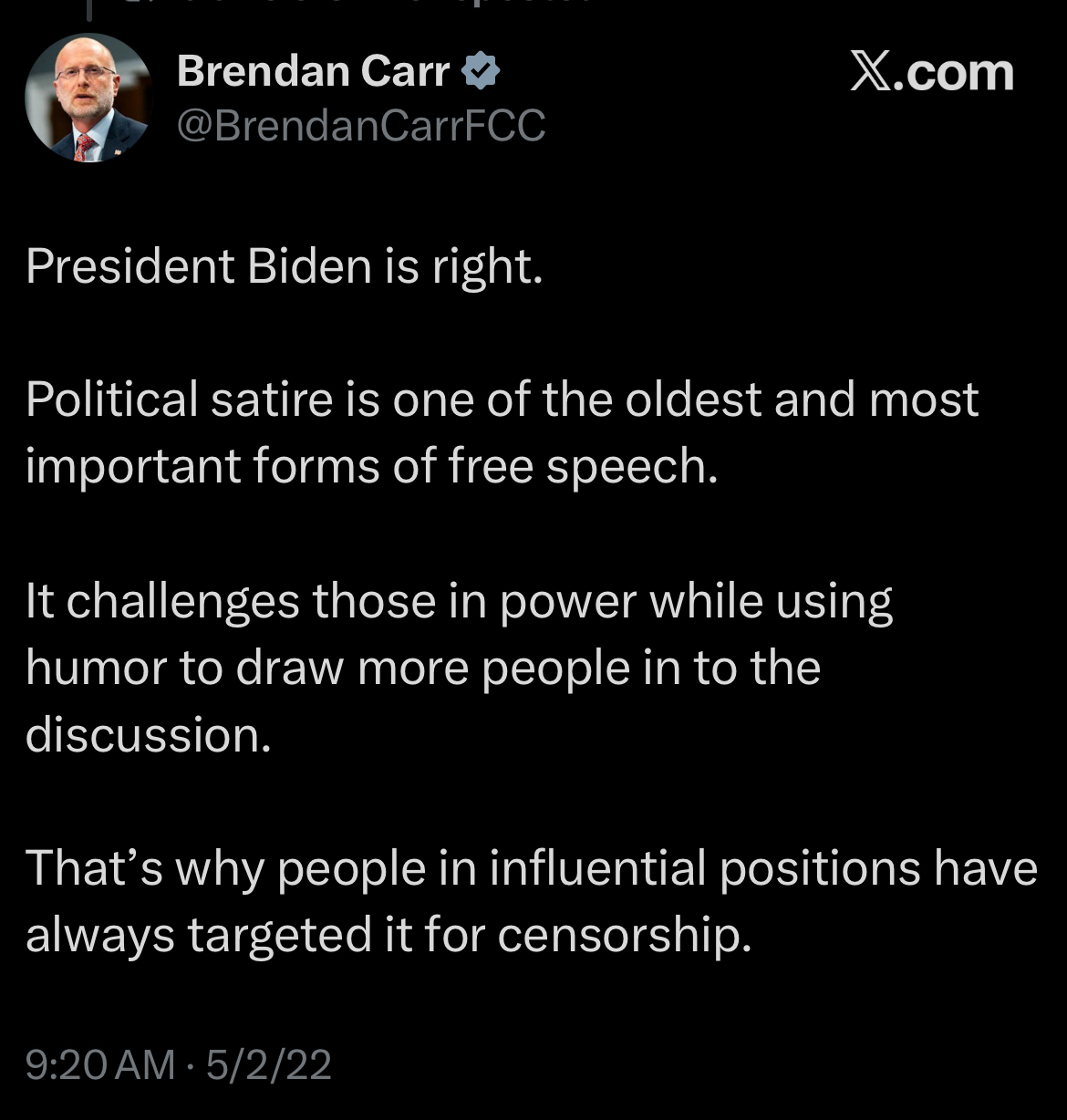Click the vertical thread line above the avatar
This screenshot has width=1067, height=1120.
tap(89, 9)
